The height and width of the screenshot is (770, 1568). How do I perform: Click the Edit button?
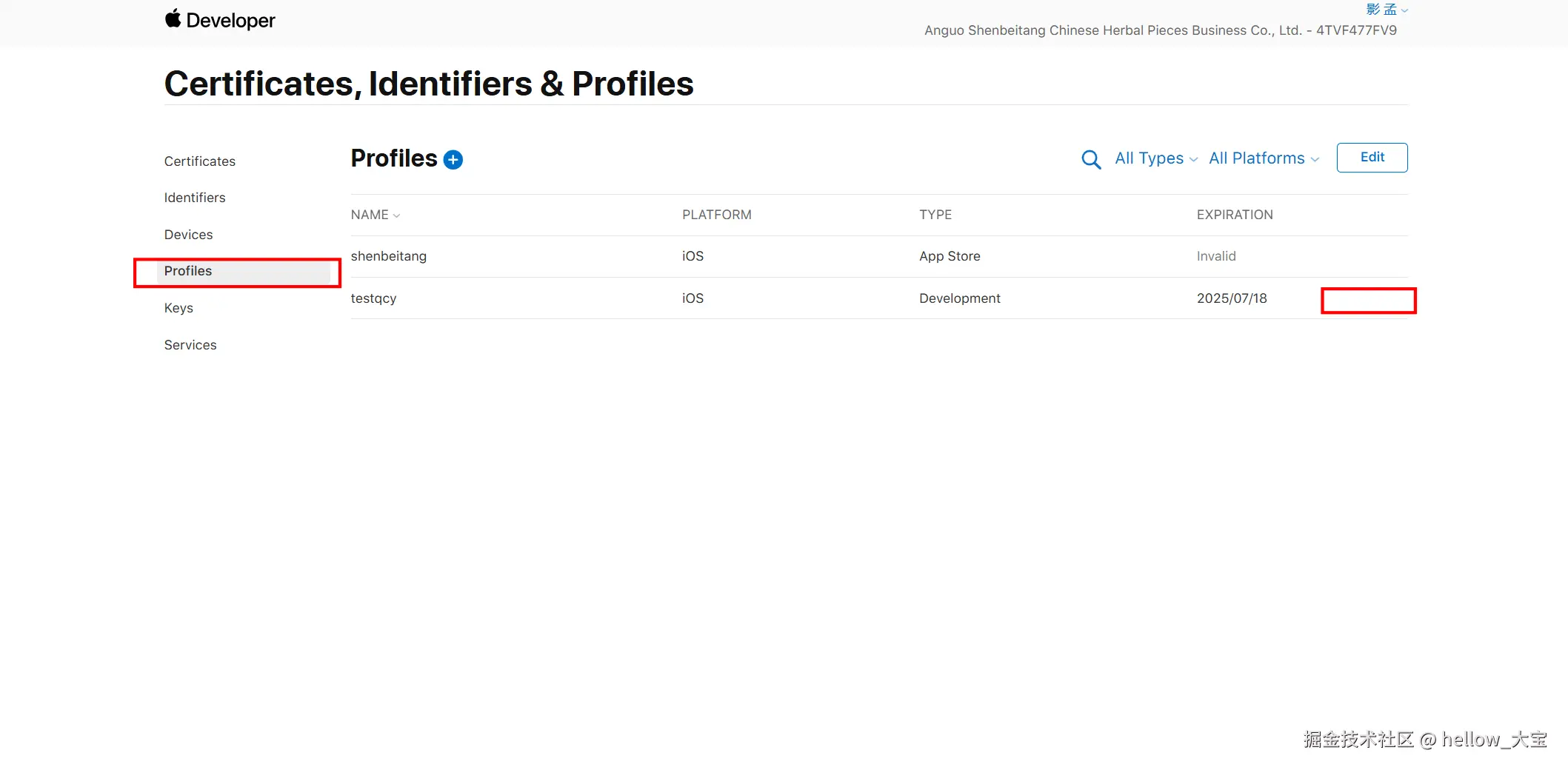pyautogui.click(x=1372, y=158)
